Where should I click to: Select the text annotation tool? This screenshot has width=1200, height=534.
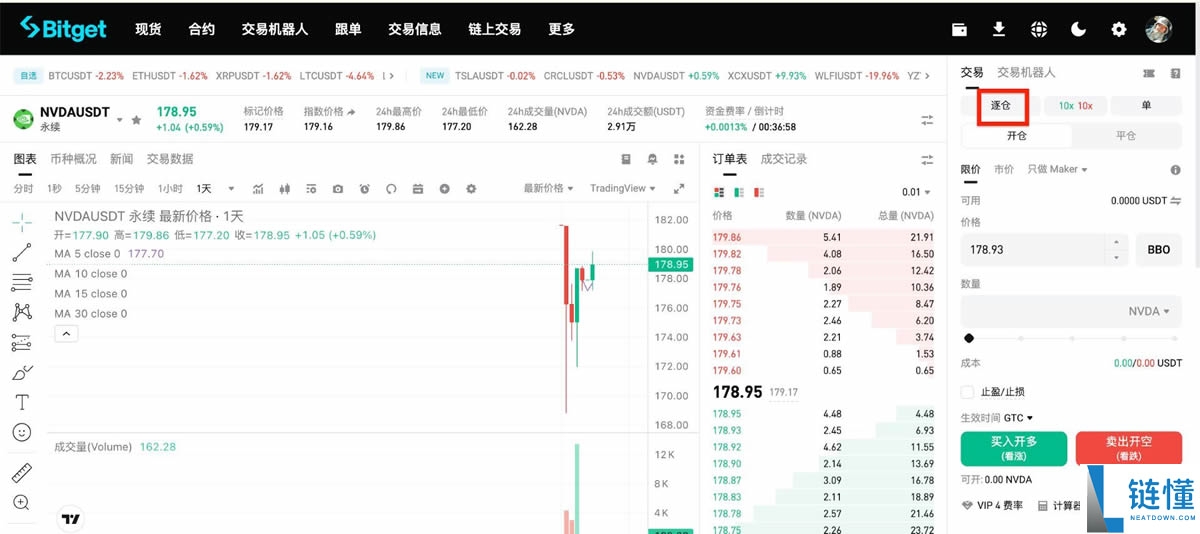point(21,402)
